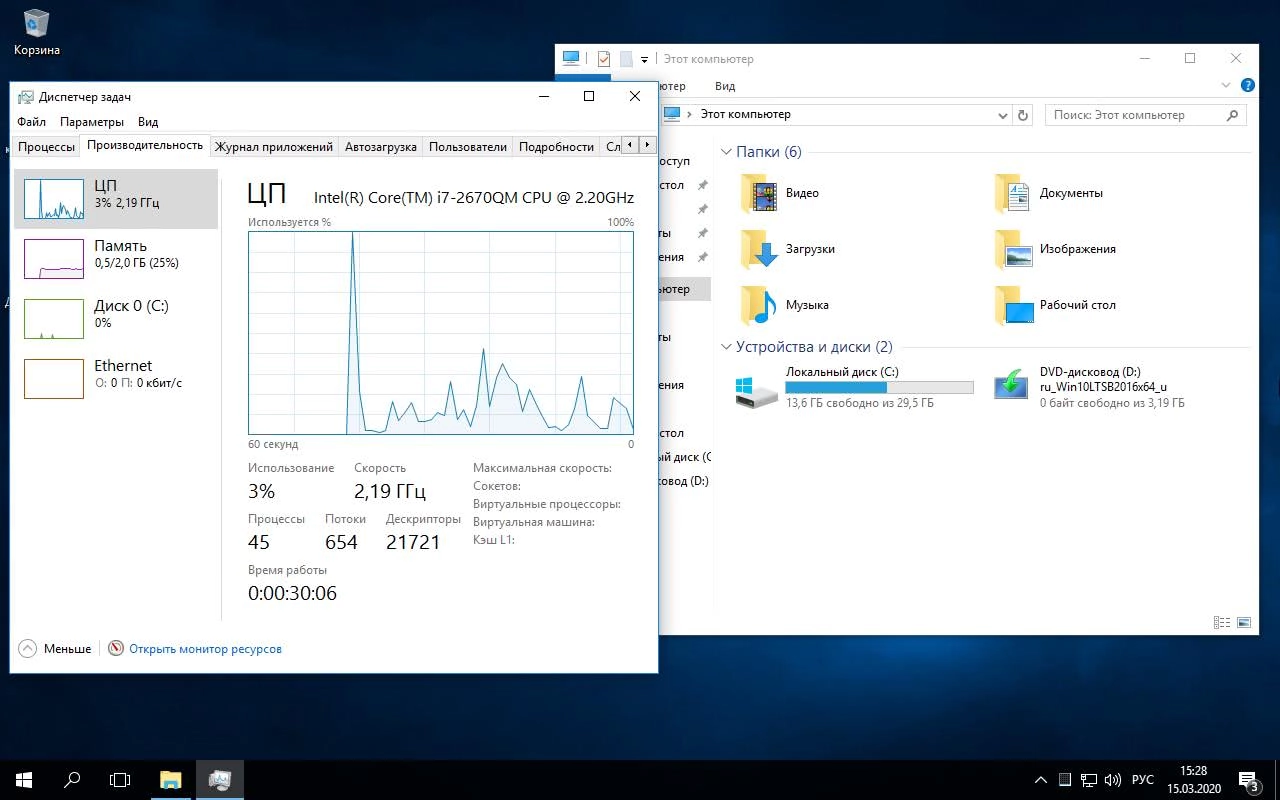Image resolution: width=1280 pixels, height=800 pixels.
Task: Switch to Task Manager on taskbar
Action: coord(220,779)
